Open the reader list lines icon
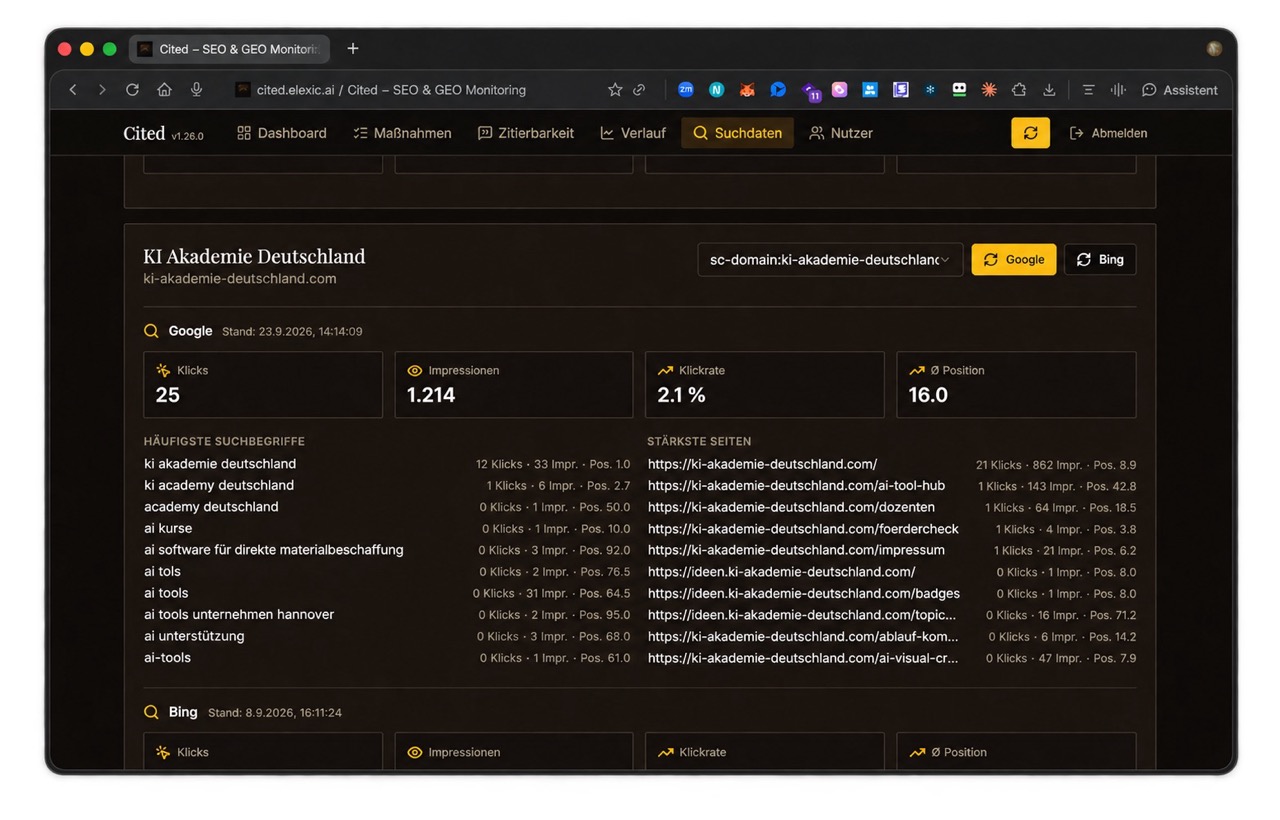 1088,90
